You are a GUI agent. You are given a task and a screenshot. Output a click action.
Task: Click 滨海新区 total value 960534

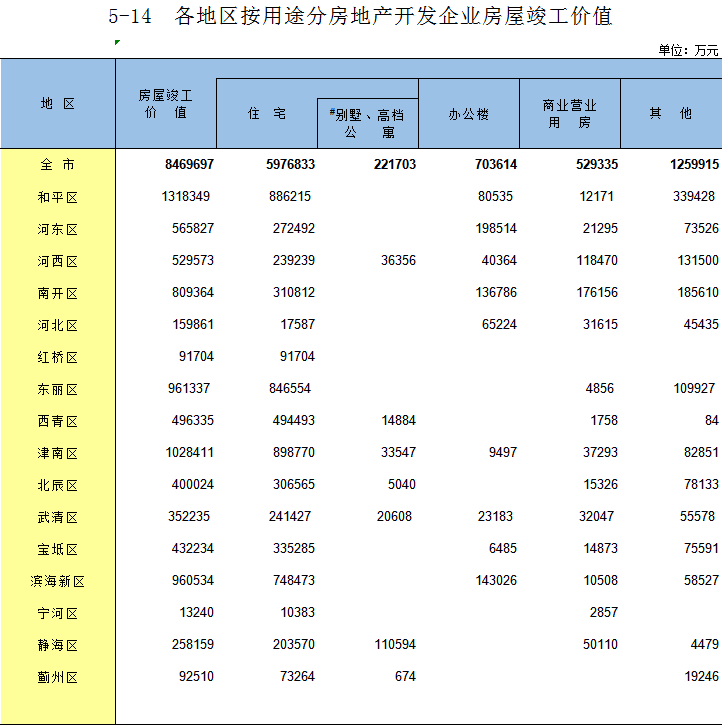(193, 580)
